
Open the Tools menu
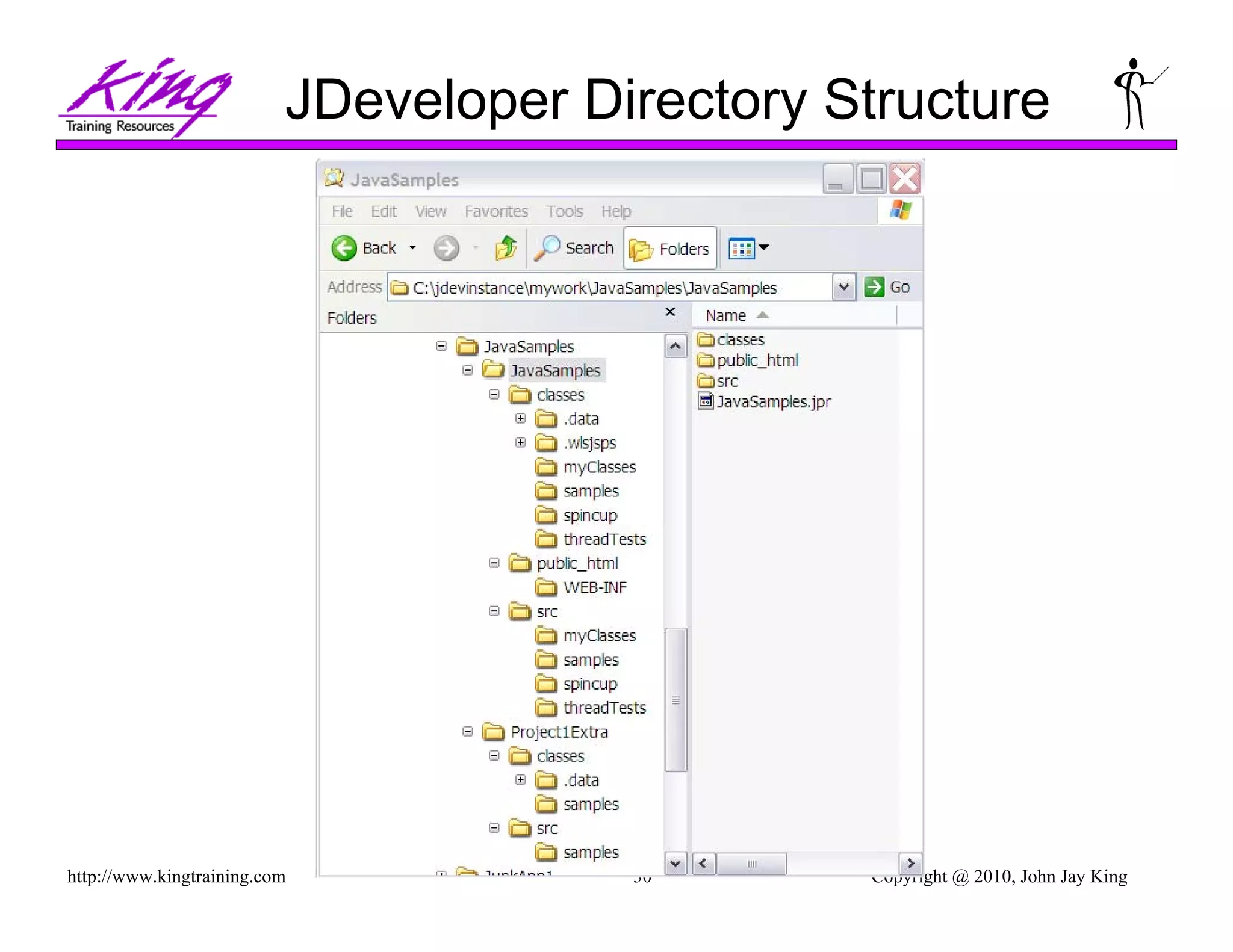coord(564,212)
